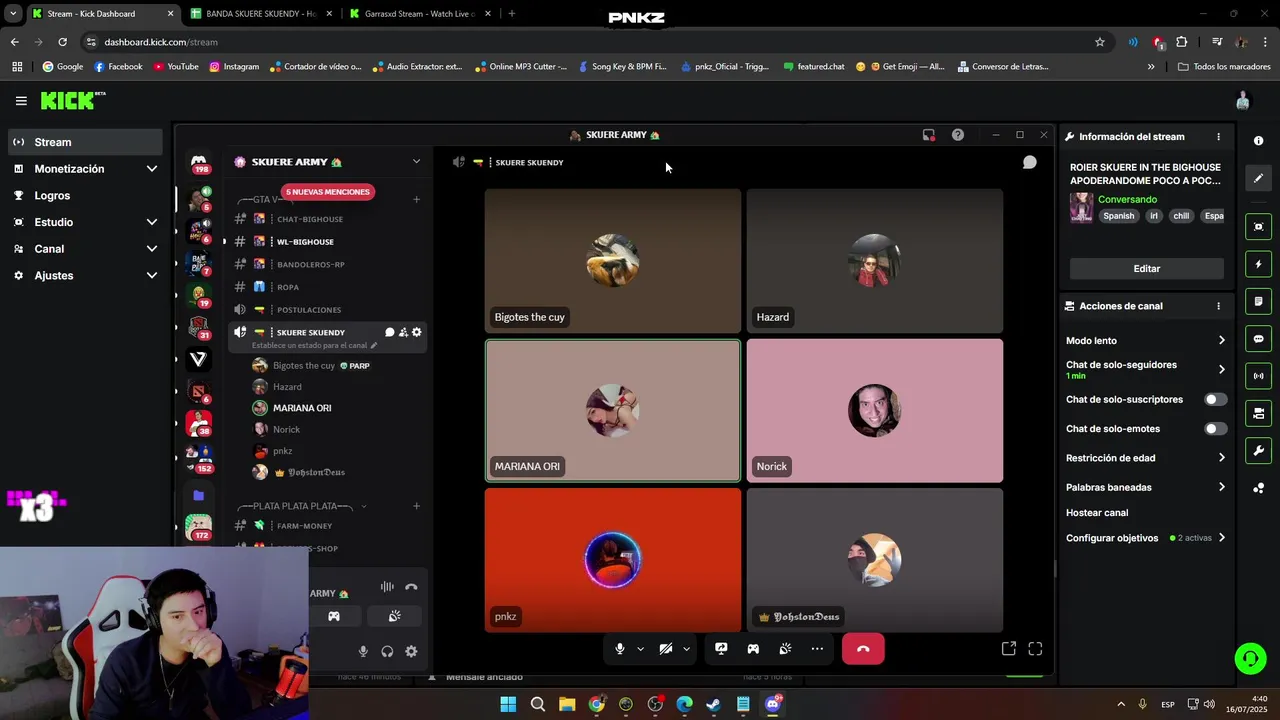This screenshot has height=720, width=1280.
Task: Open camera options dropdown arrow
Action: 686,649
